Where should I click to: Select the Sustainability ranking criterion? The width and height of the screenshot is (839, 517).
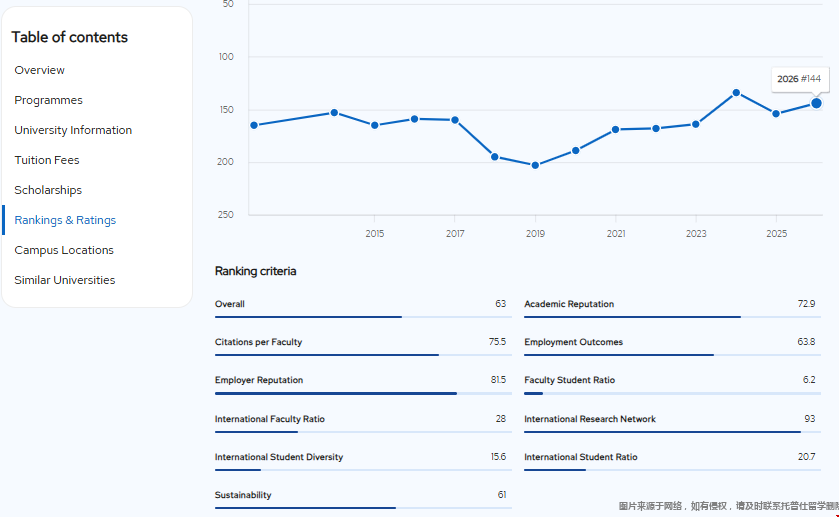(243, 495)
